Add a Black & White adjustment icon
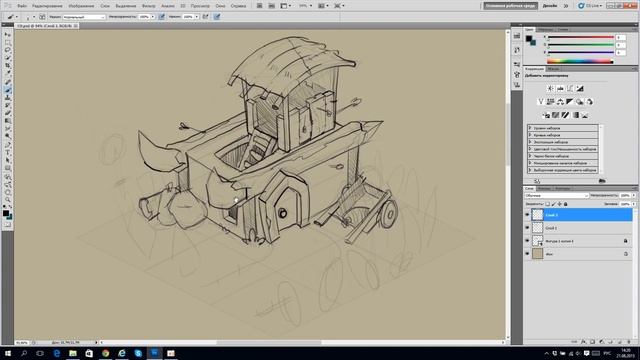Image resolution: width=640 pixels, height=360 pixels. click(x=570, y=102)
